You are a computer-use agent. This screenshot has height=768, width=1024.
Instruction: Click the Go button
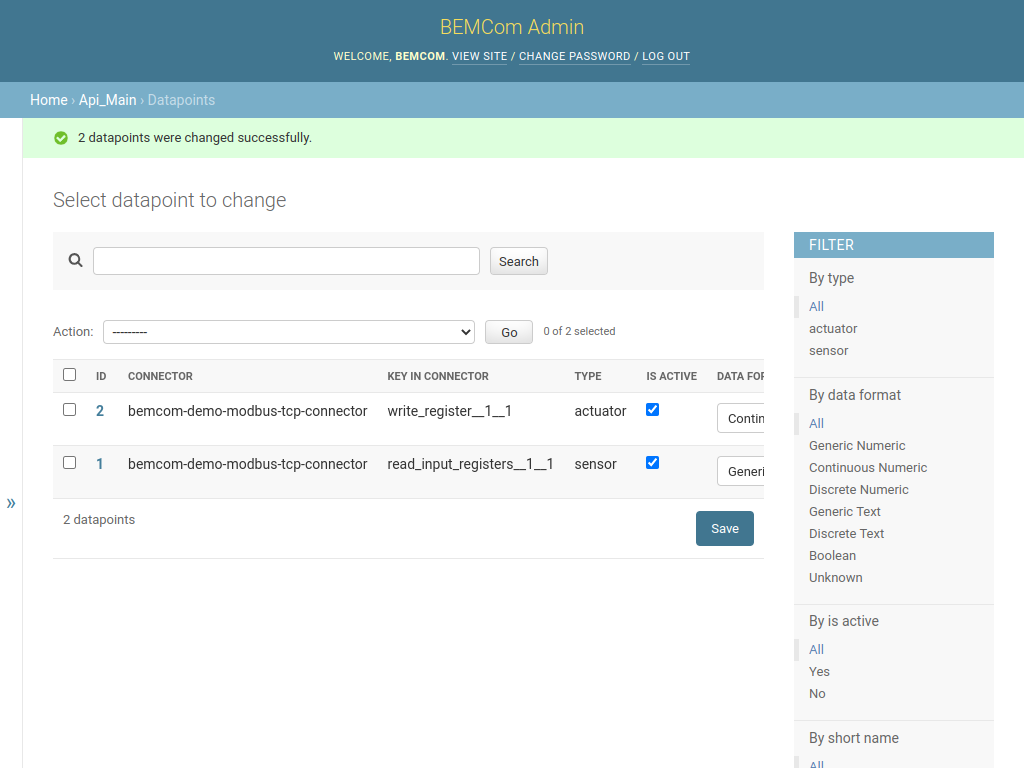[x=509, y=332]
